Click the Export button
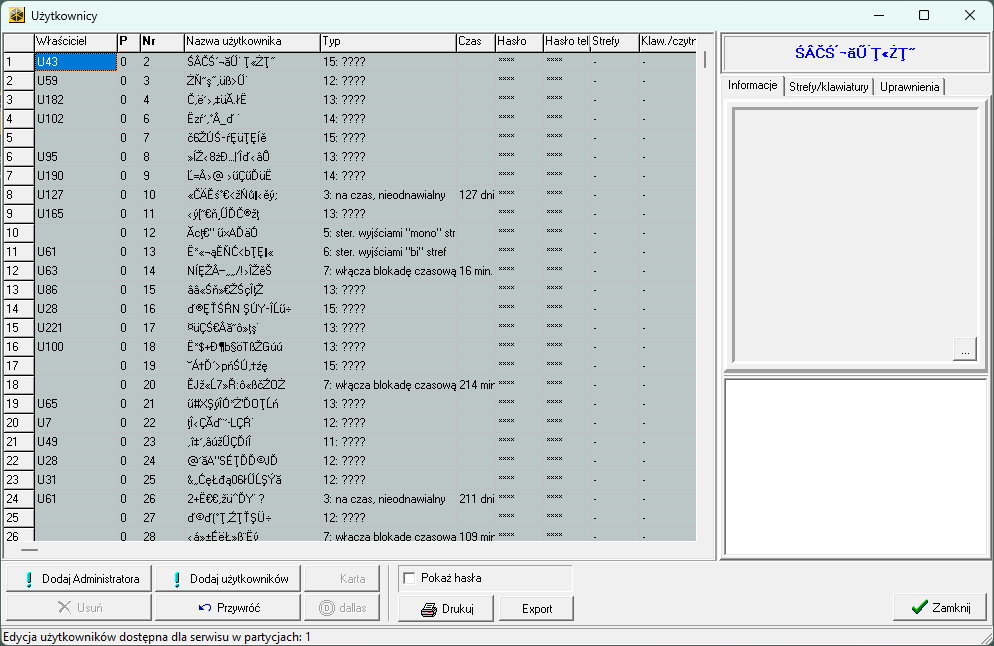Image resolution: width=994 pixels, height=646 pixels. click(x=537, y=608)
